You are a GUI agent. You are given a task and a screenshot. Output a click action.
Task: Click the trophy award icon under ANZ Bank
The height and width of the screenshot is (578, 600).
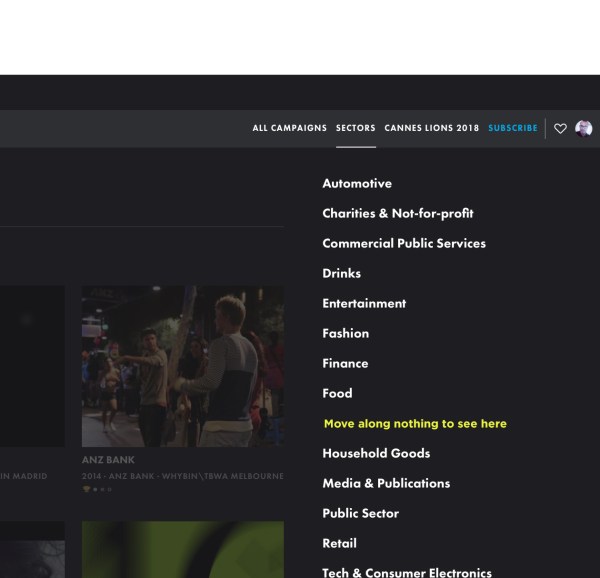tap(87, 489)
